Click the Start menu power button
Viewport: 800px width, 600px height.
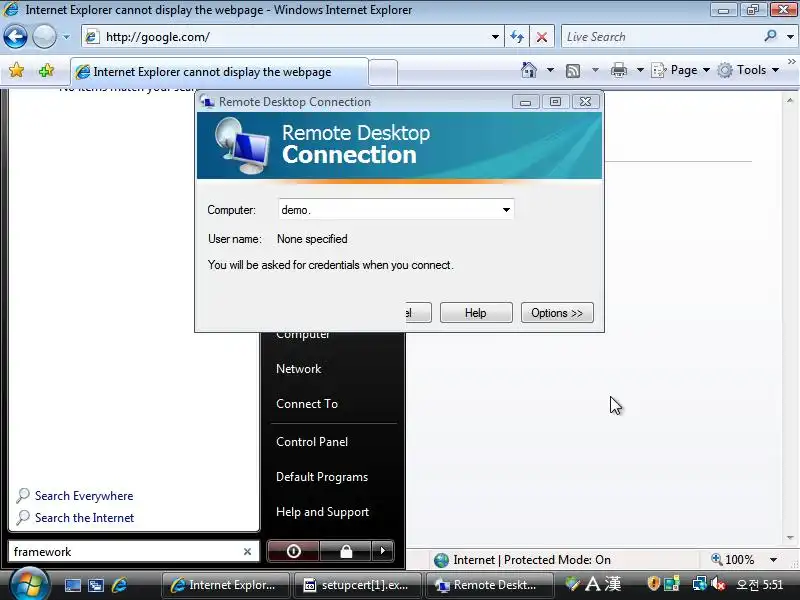[x=293, y=551]
